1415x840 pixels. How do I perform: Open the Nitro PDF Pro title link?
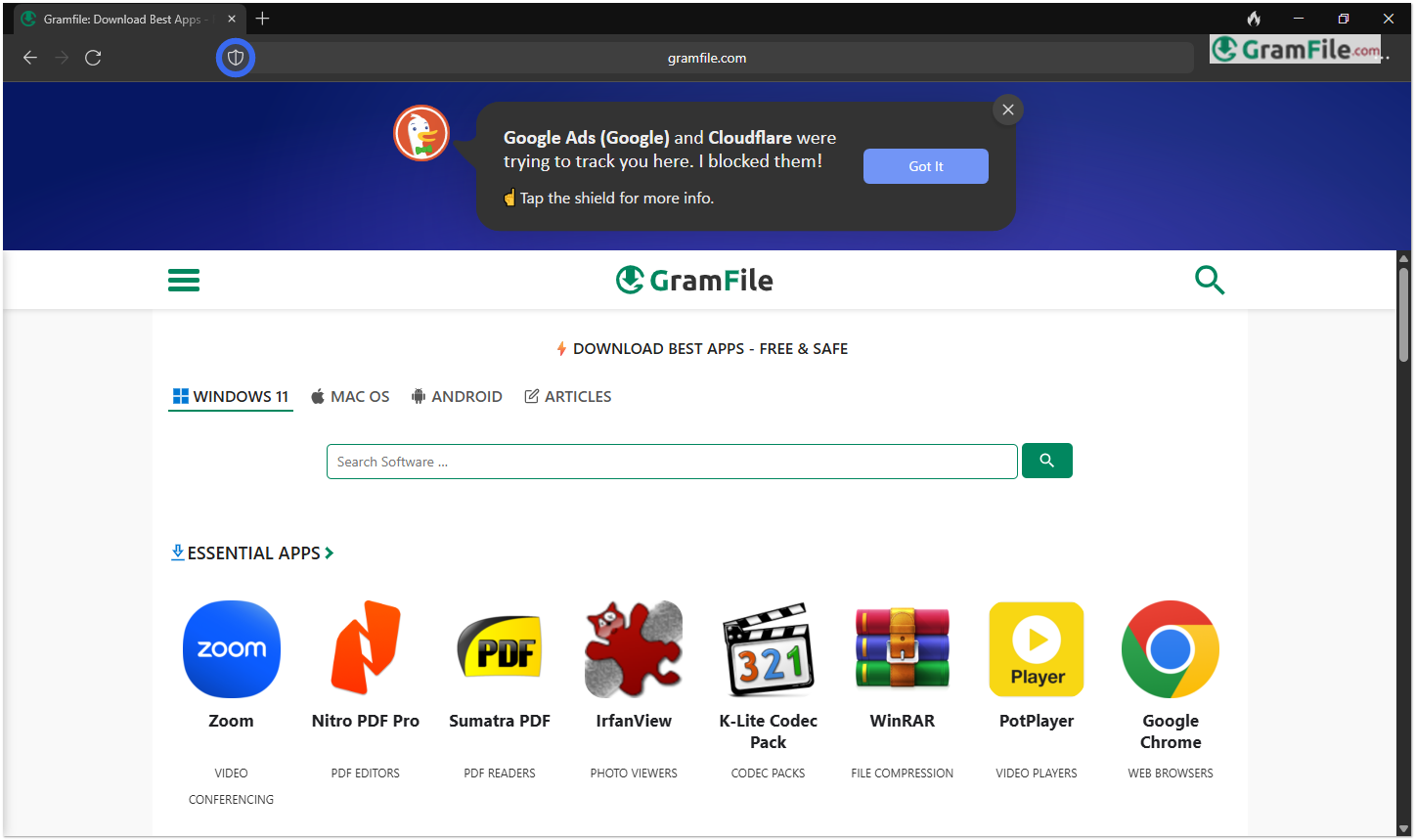(x=366, y=721)
